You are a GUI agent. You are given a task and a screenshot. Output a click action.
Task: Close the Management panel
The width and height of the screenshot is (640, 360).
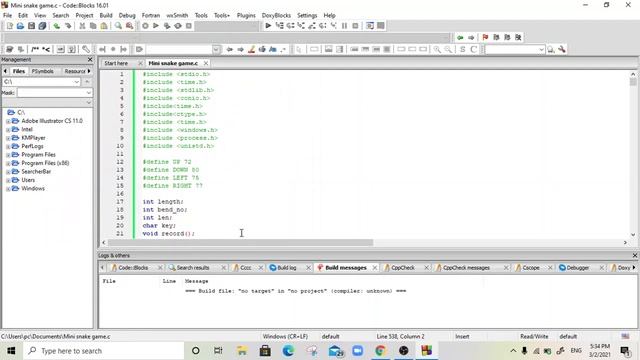click(x=90, y=60)
